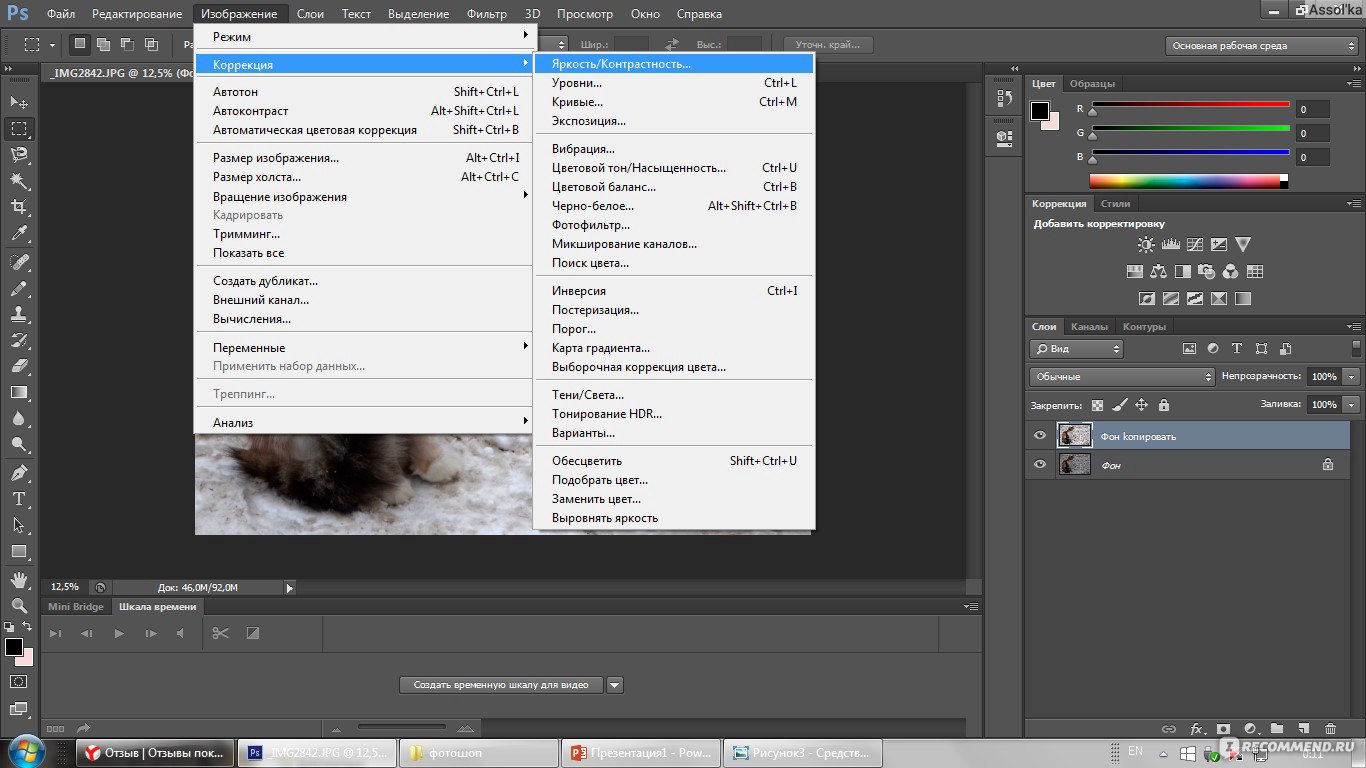Select the Lasso tool
The height and width of the screenshot is (768, 1366).
click(19, 155)
